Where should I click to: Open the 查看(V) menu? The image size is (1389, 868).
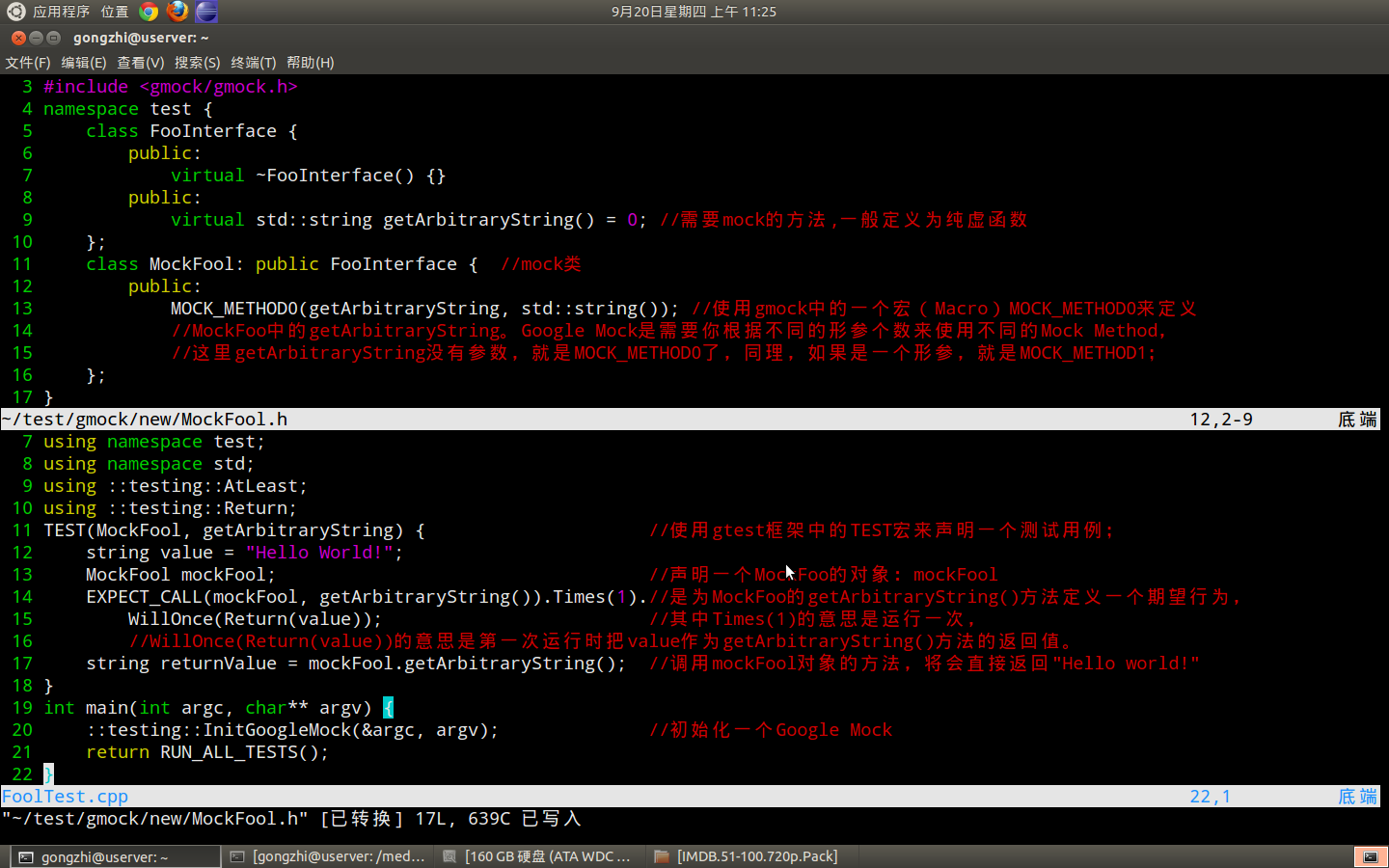tap(140, 63)
